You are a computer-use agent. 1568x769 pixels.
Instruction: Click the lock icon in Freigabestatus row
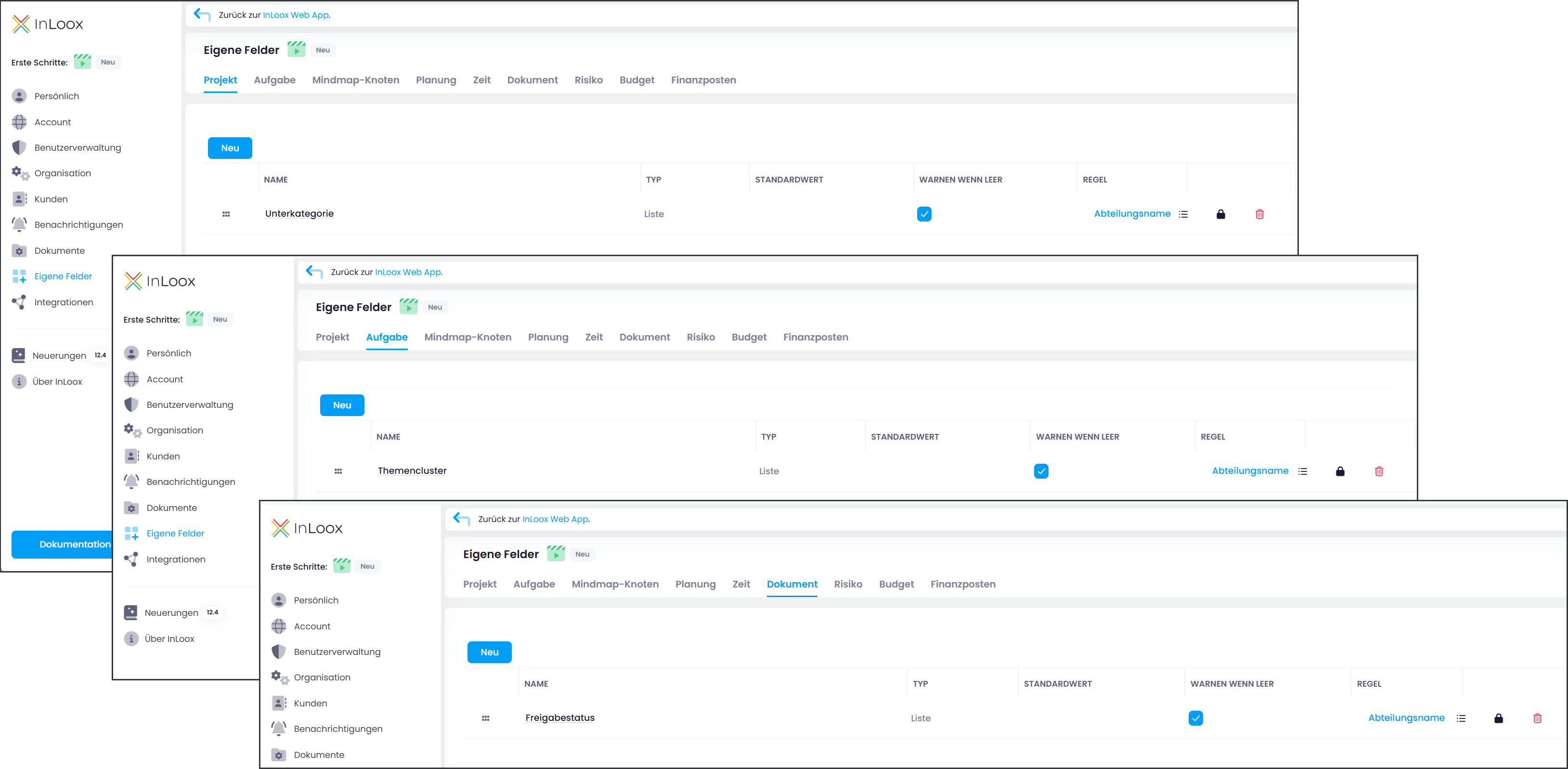[1499, 718]
